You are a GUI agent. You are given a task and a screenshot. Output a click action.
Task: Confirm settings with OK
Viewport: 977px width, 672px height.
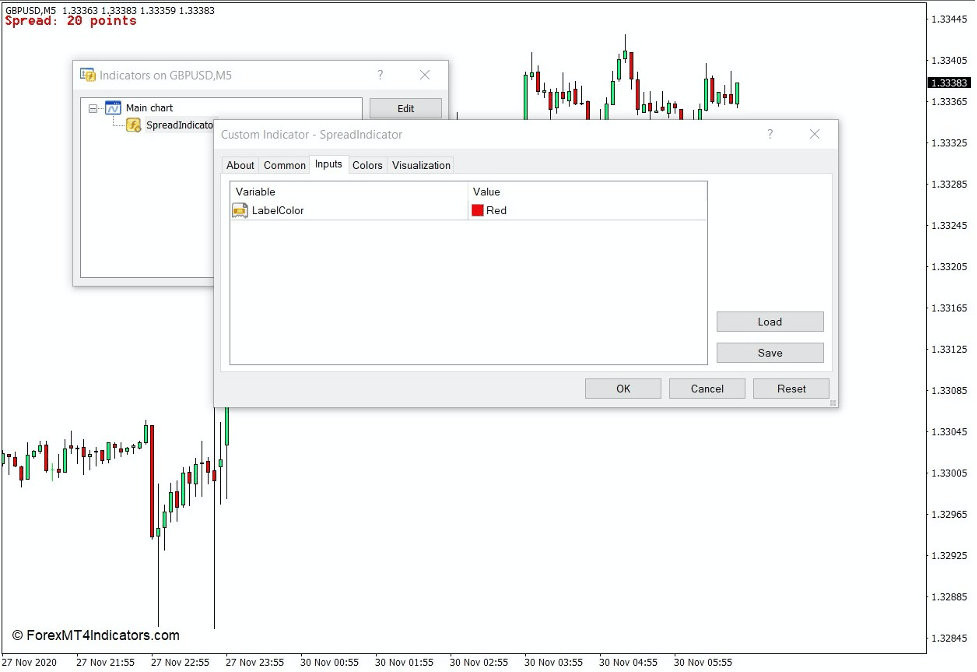pos(622,388)
